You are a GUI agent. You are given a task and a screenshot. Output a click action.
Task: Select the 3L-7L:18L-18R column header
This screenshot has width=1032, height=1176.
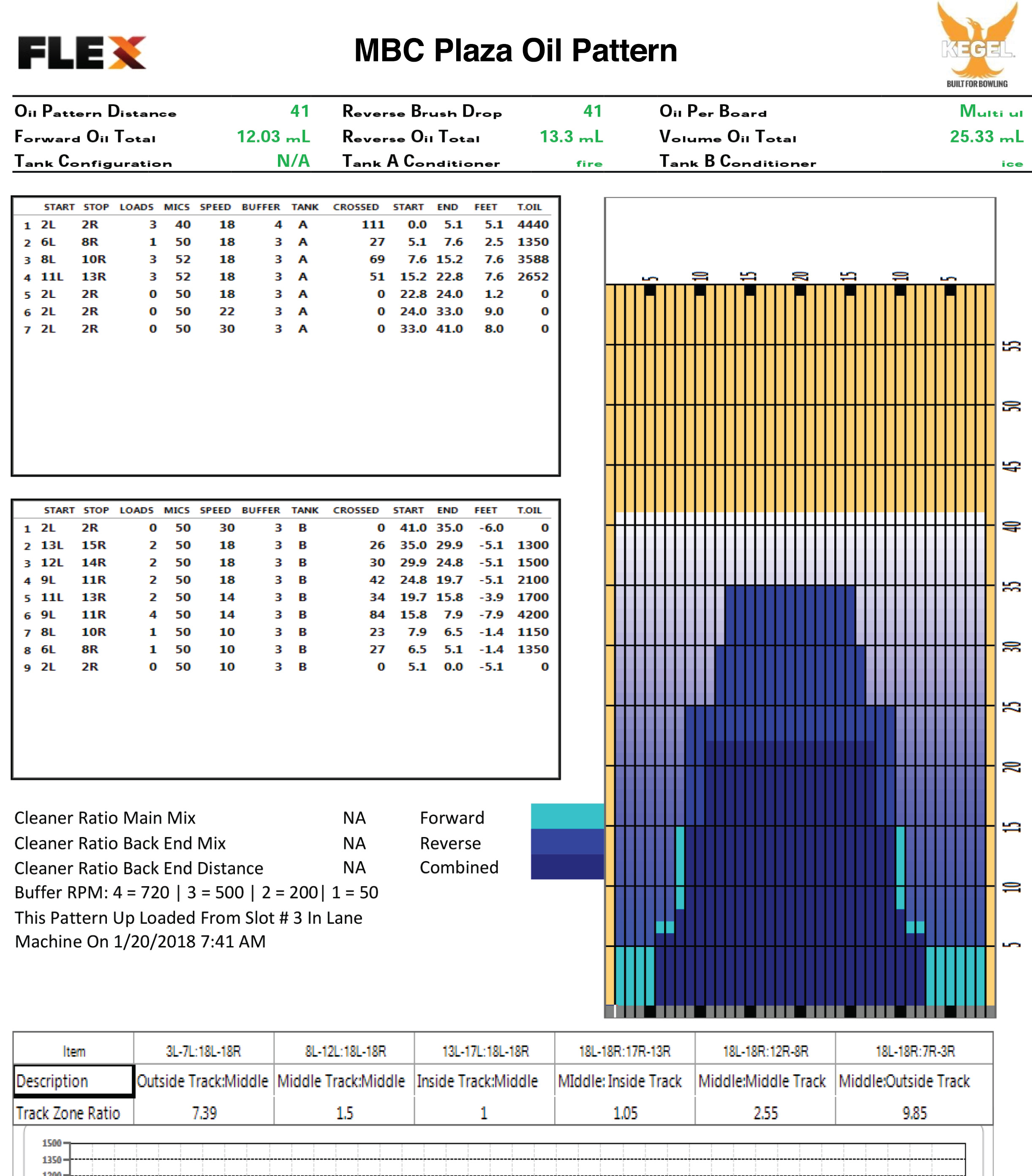click(203, 1051)
